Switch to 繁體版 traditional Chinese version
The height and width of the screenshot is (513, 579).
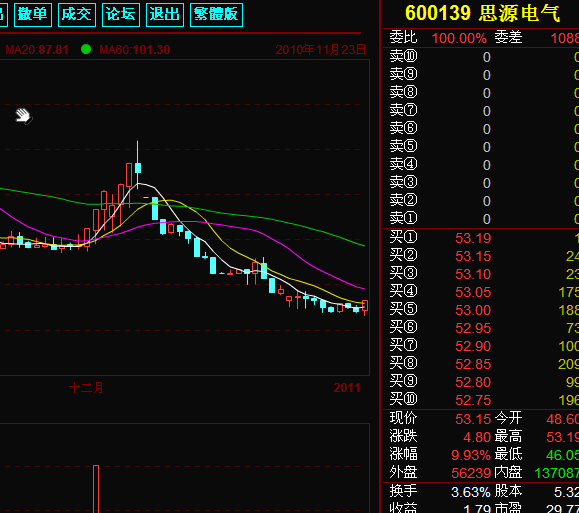tap(216, 15)
